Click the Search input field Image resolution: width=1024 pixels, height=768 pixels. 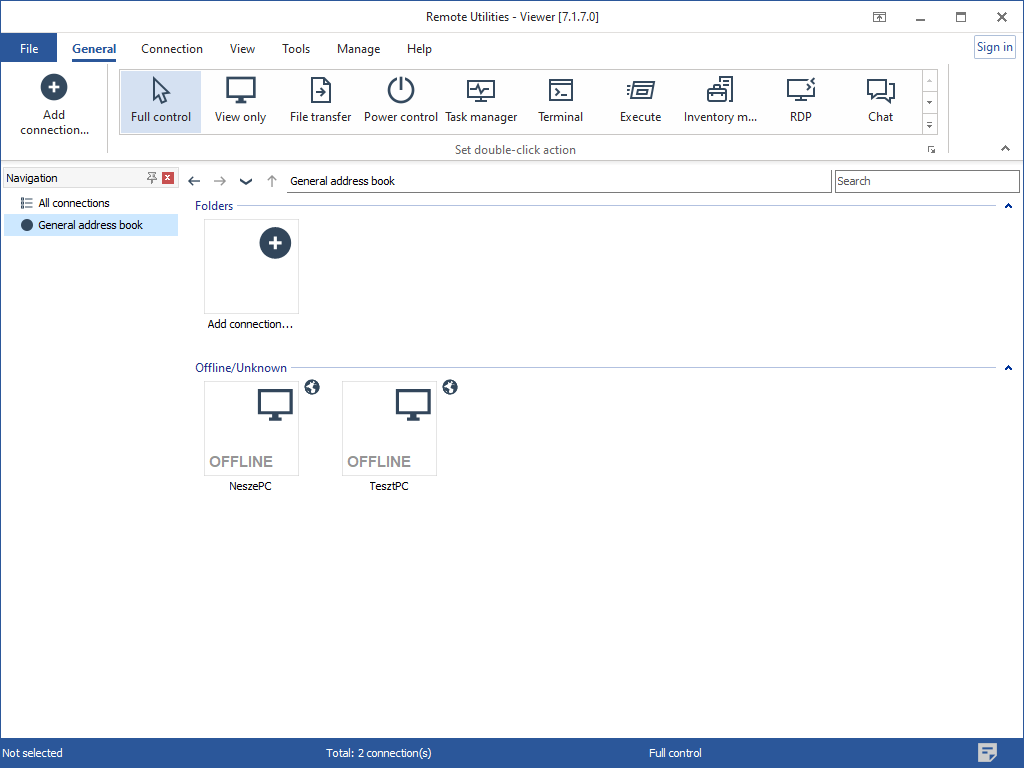point(927,181)
